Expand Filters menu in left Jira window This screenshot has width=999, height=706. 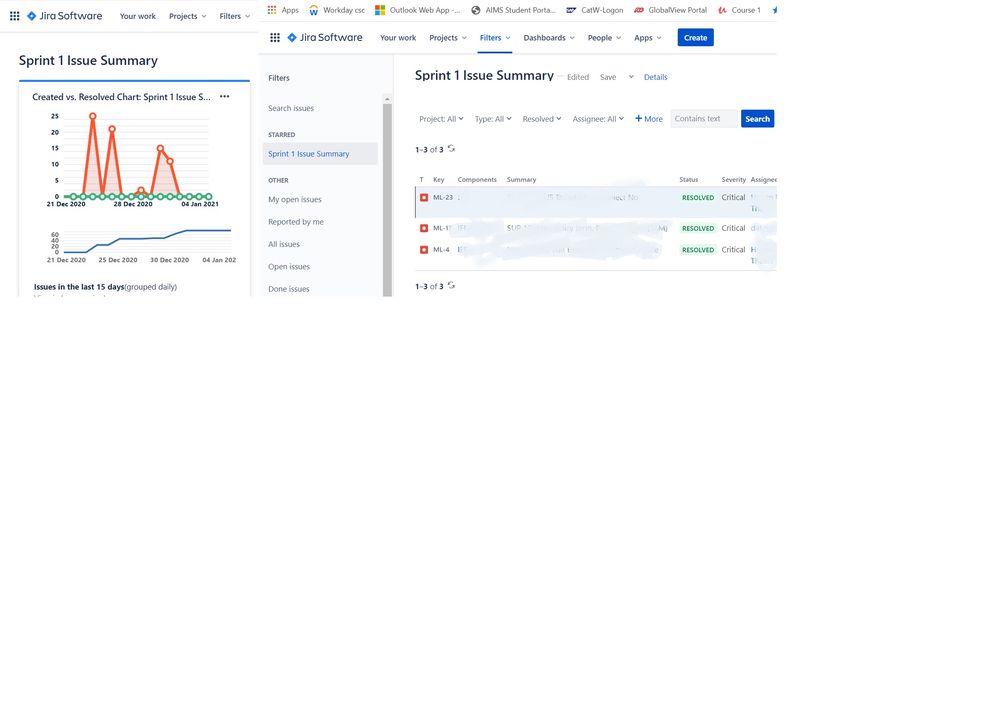point(234,16)
